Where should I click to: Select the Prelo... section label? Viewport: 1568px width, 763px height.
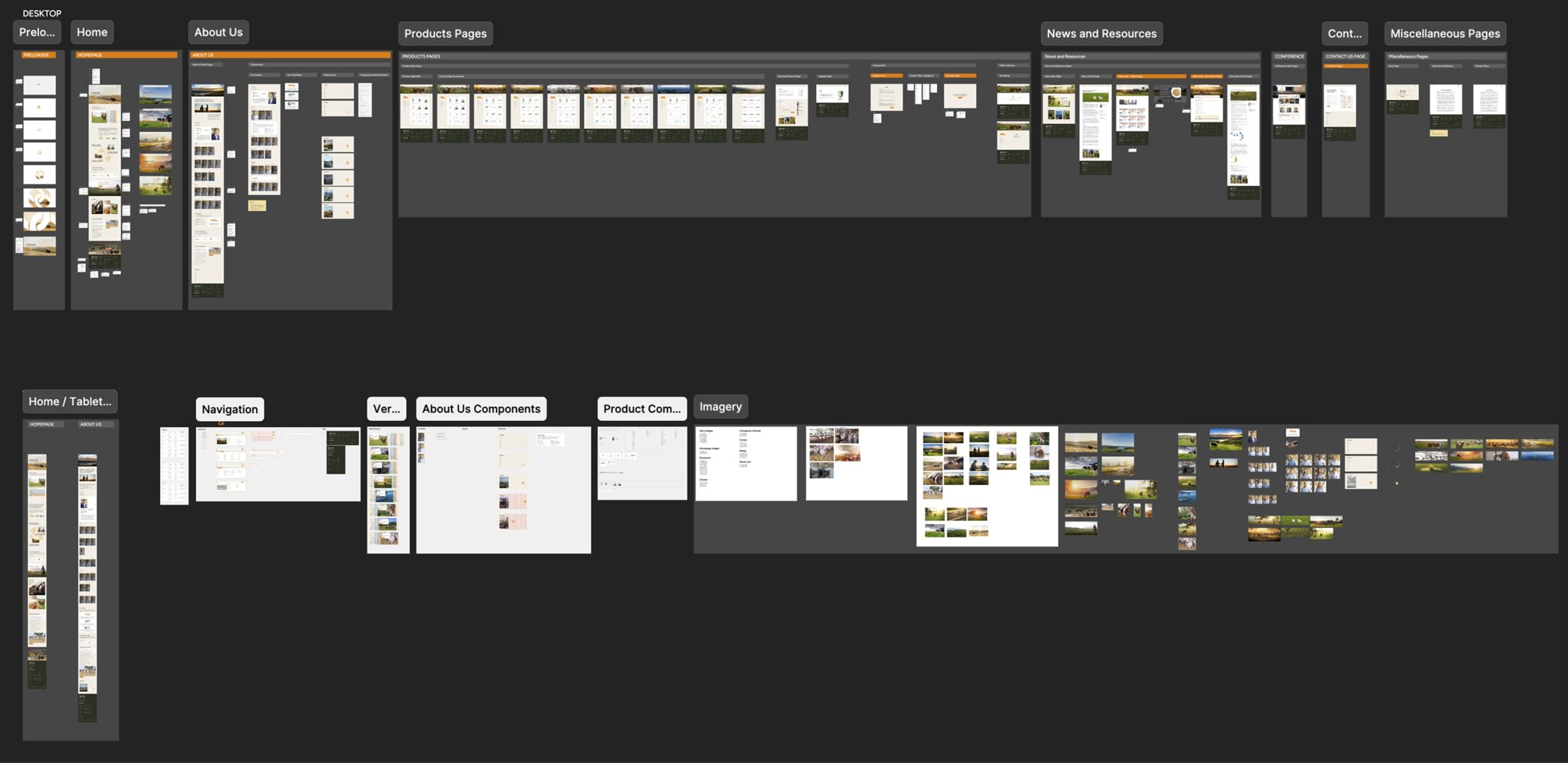click(37, 32)
